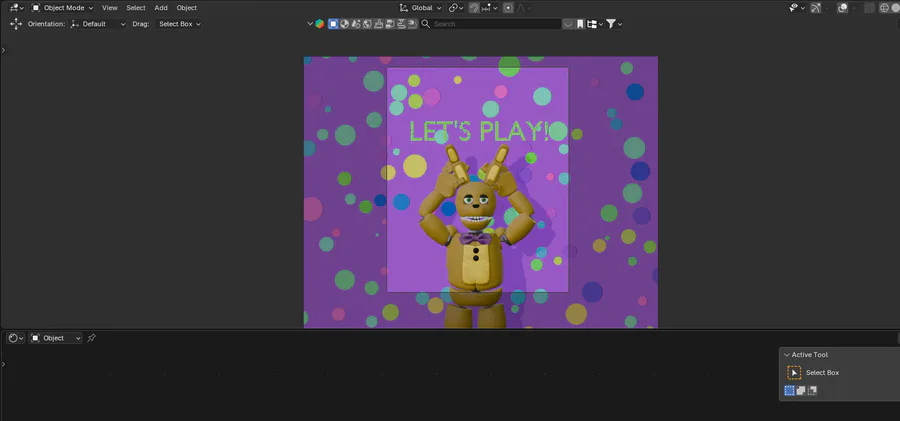900x421 pixels.
Task: Click the LET'S PLAY poster in viewport
Action: pos(478,180)
